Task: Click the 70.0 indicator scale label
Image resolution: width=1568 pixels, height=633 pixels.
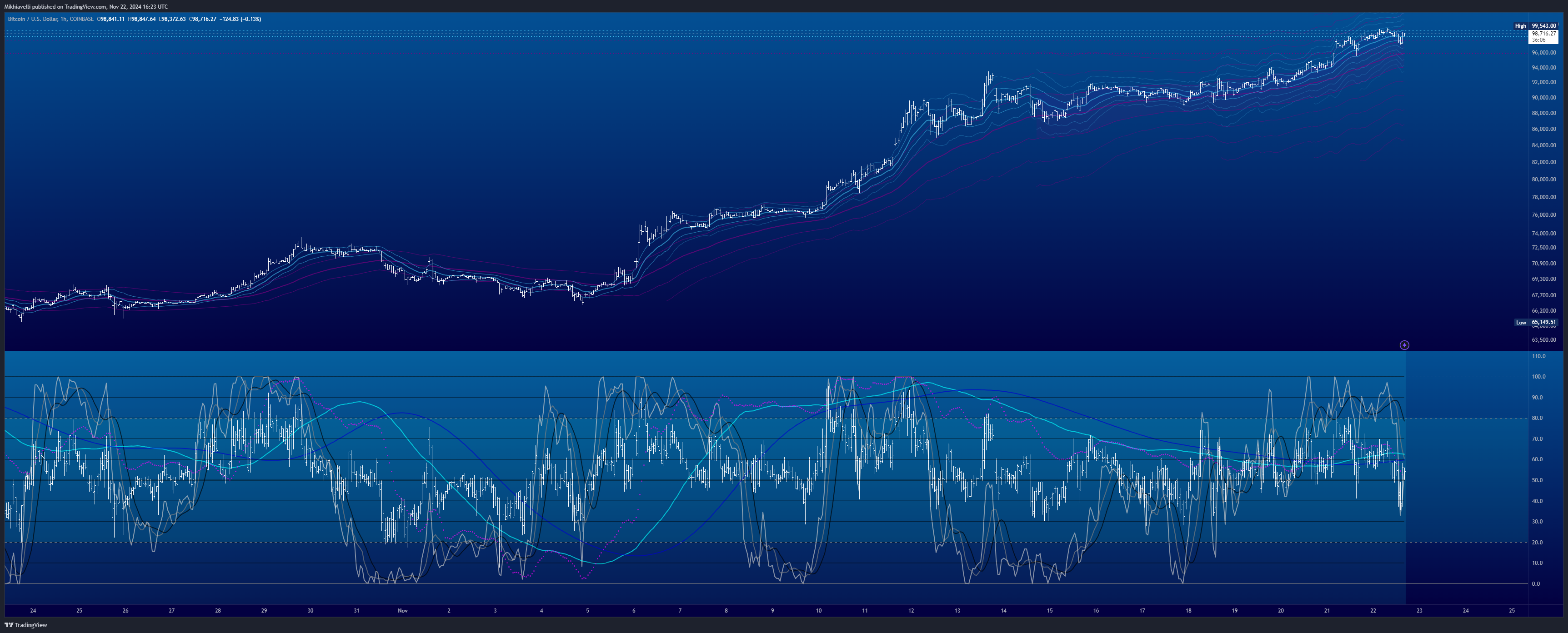Action: (1538, 439)
